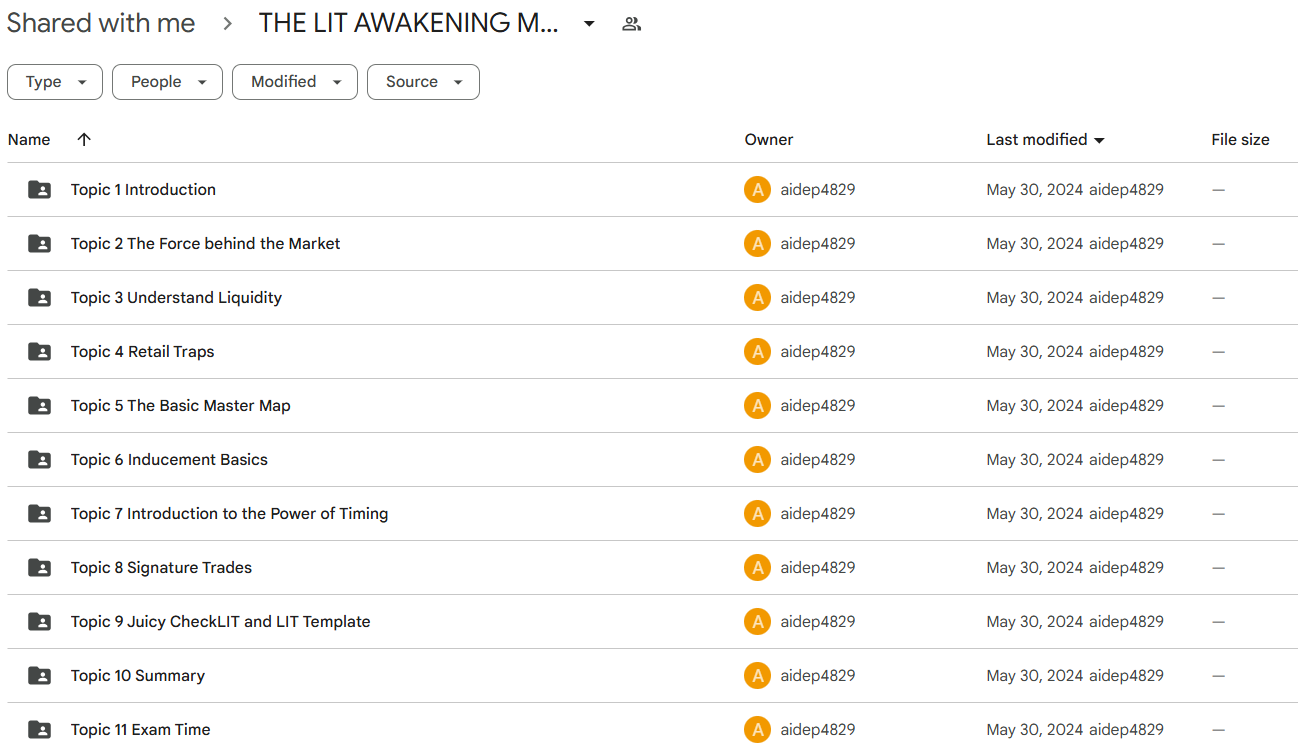Image resolution: width=1298 pixels, height=756 pixels.
Task: Click the folder icon beside Topic 2 The Force behind the Market
Action: click(39, 243)
